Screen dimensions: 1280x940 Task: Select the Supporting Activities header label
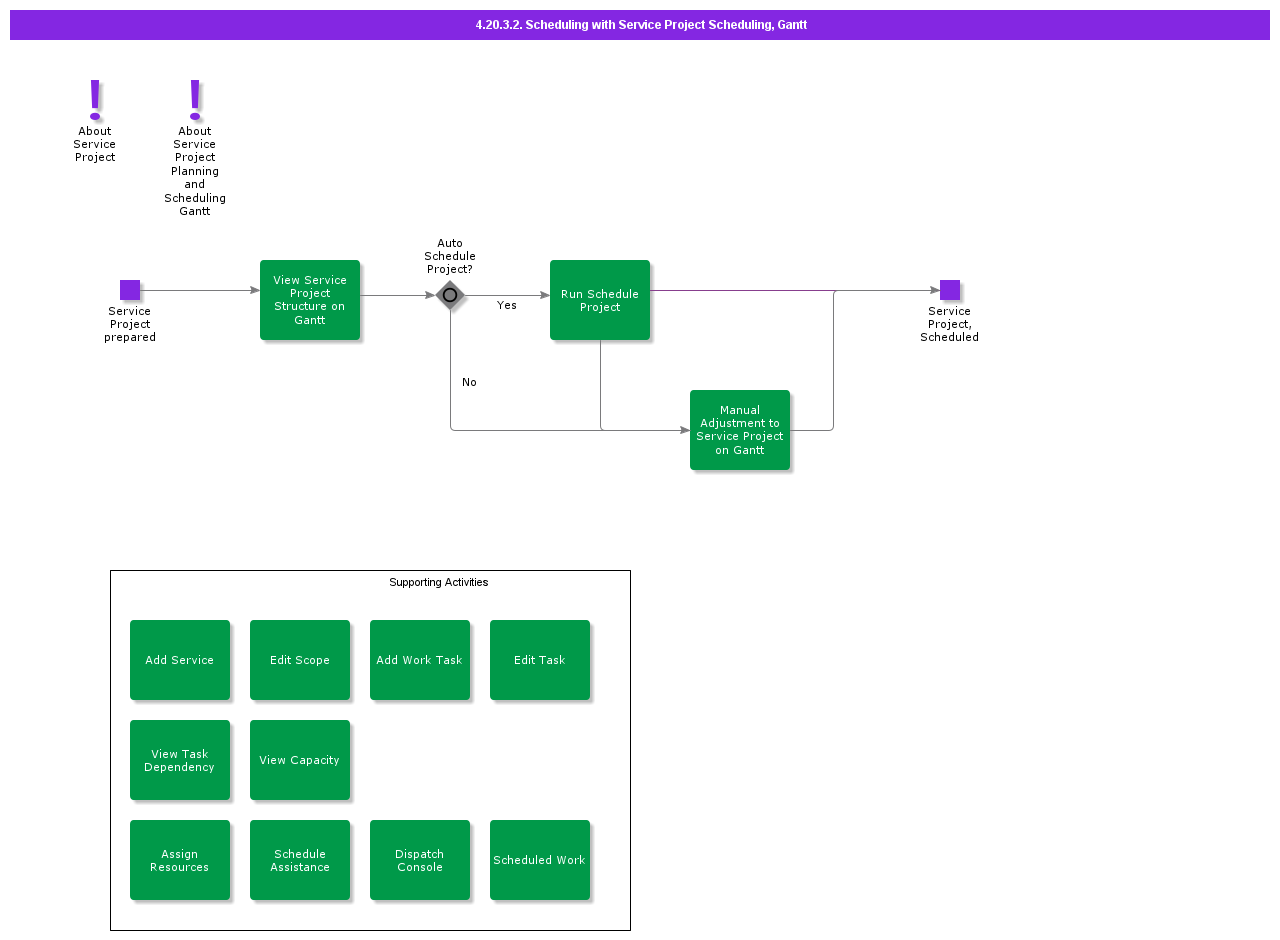pyautogui.click(x=439, y=582)
